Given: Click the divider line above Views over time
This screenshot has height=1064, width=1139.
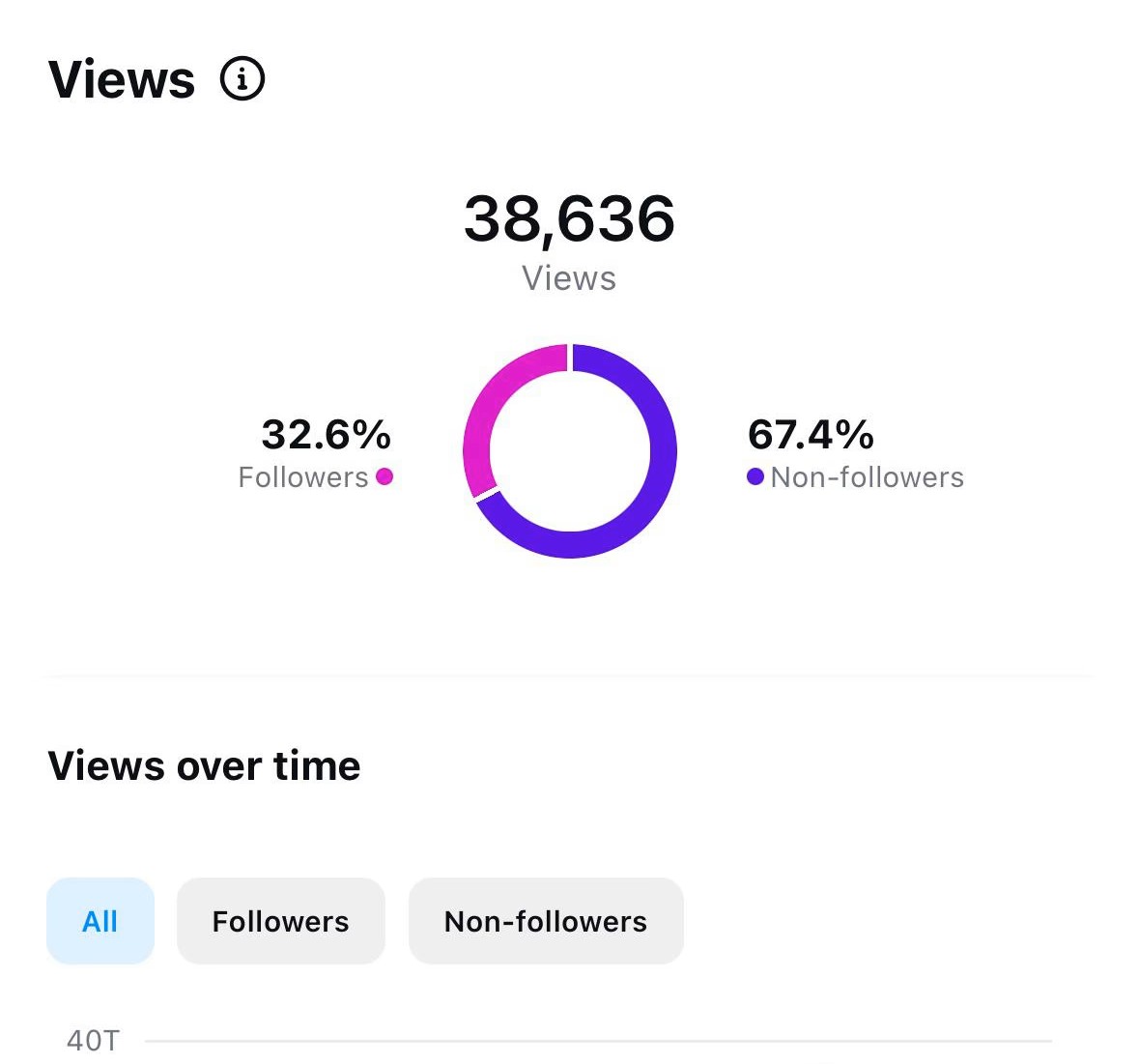Looking at the screenshot, I should point(570,676).
